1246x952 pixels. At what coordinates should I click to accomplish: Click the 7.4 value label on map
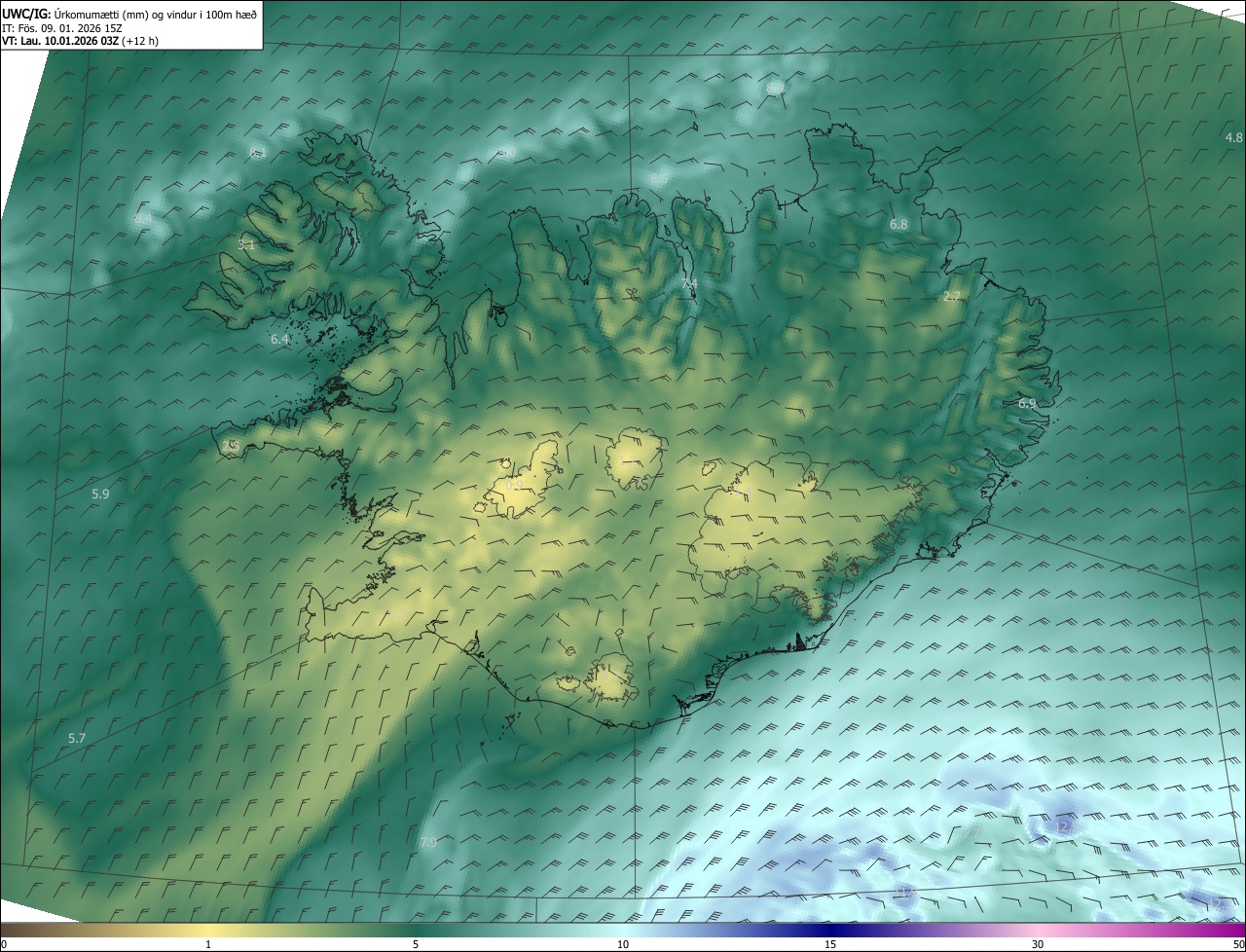[x=689, y=283]
